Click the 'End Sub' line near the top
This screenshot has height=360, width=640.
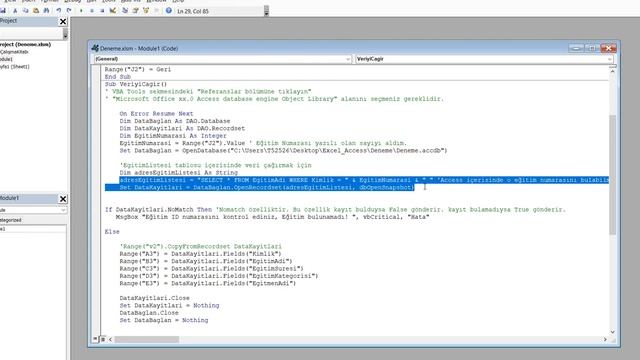118,77
